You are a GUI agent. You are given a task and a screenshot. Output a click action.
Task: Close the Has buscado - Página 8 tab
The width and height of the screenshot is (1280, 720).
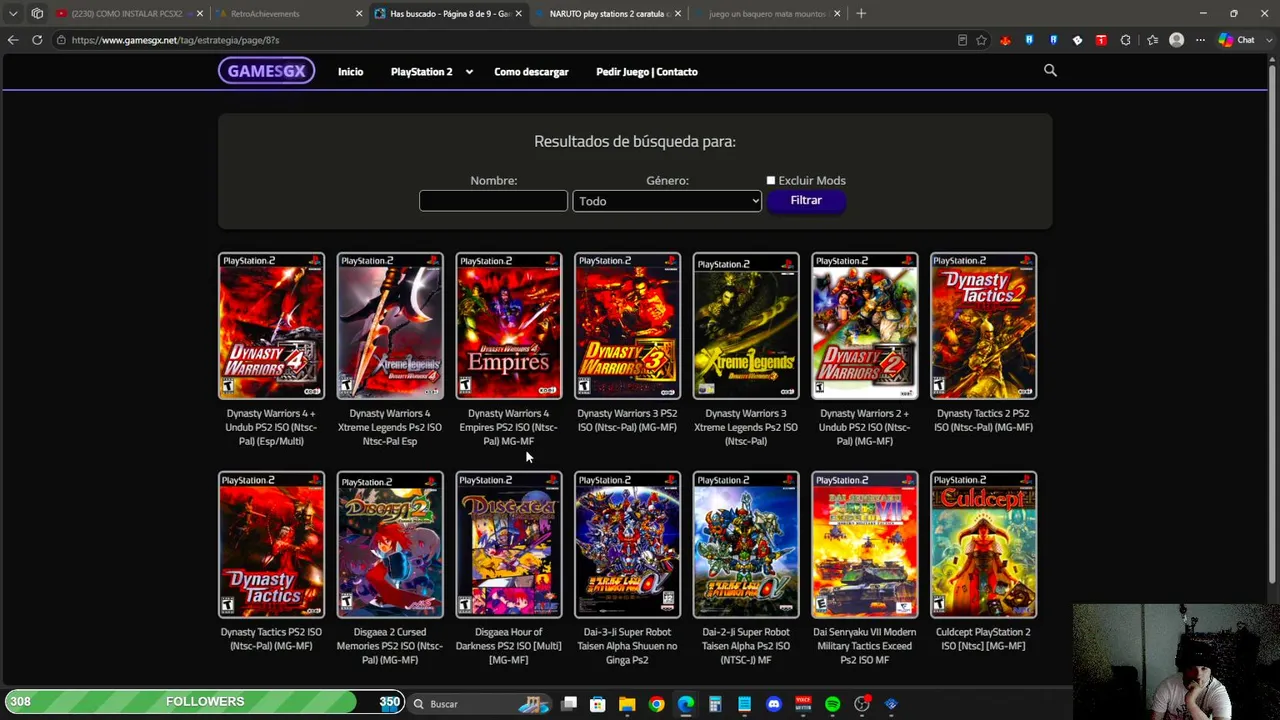point(518,14)
